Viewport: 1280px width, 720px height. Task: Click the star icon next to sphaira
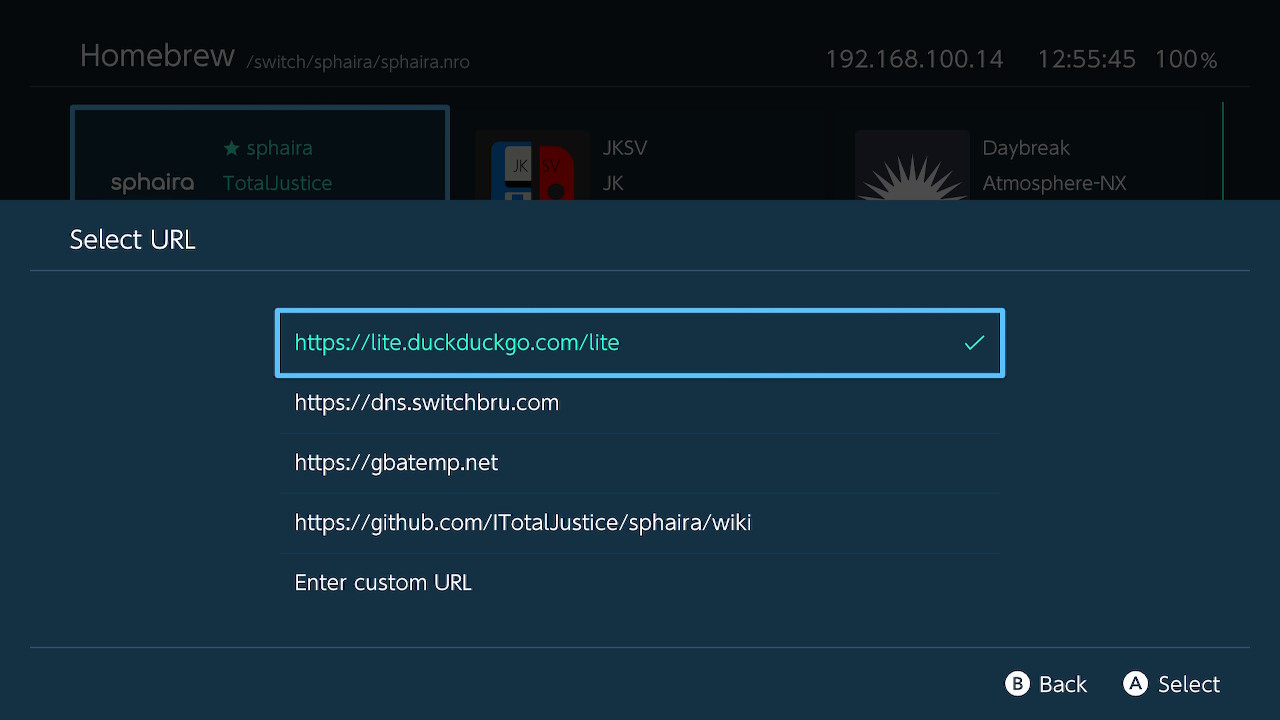(x=232, y=148)
